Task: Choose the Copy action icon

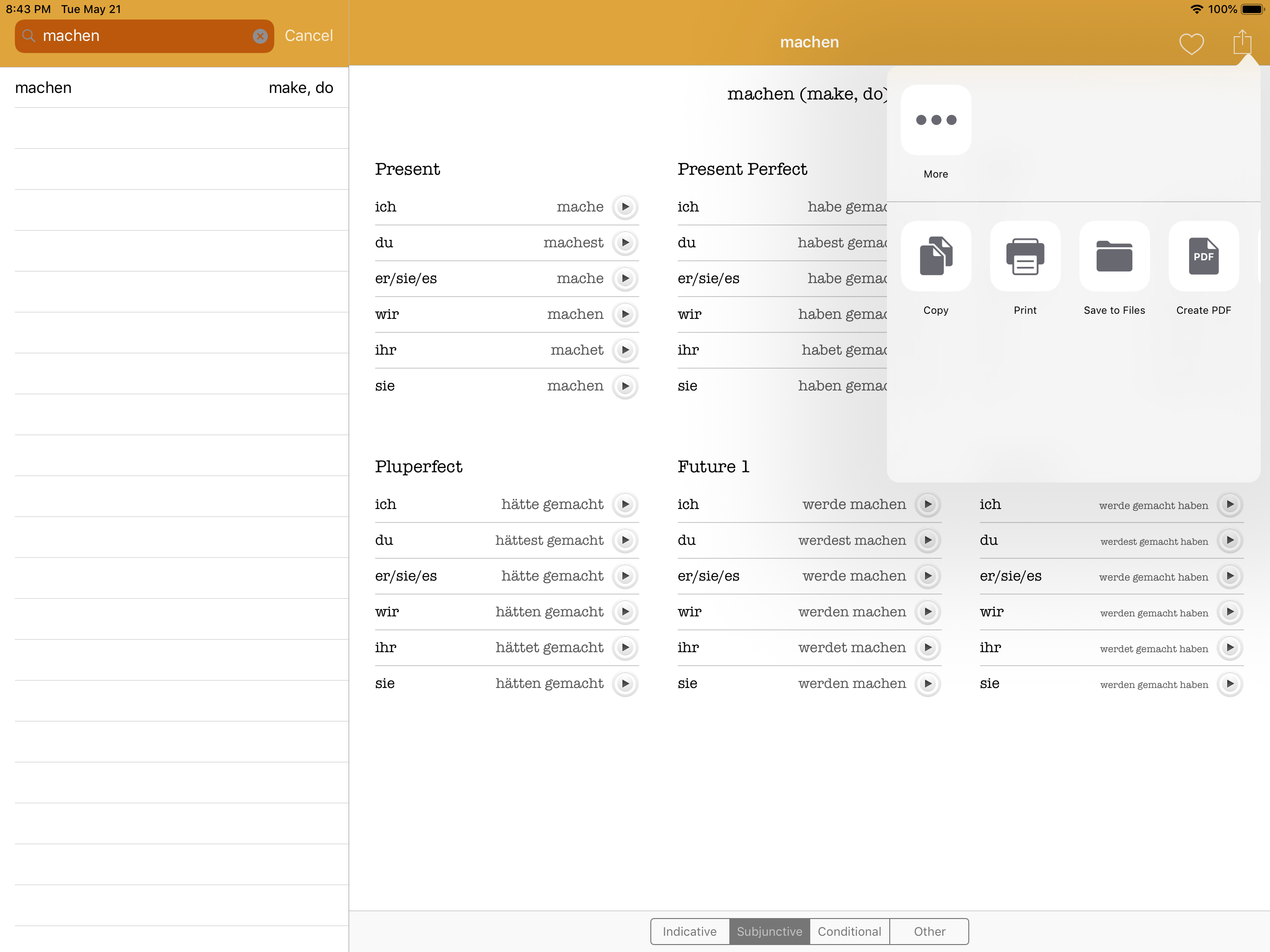Action: [936, 256]
